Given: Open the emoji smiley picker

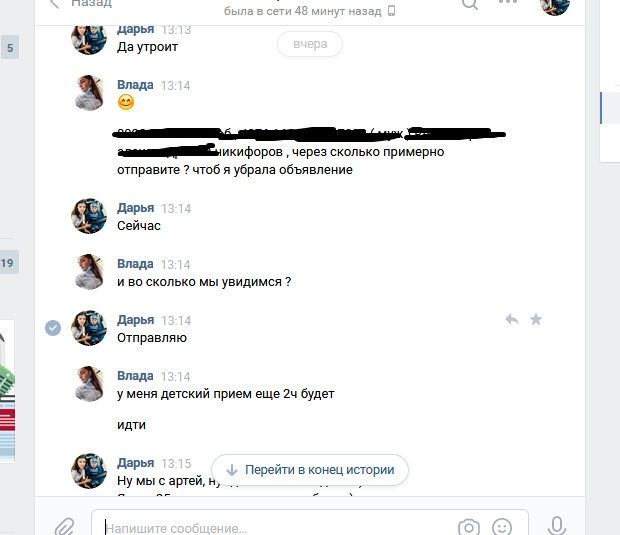Looking at the screenshot, I should click(x=502, y=527).
